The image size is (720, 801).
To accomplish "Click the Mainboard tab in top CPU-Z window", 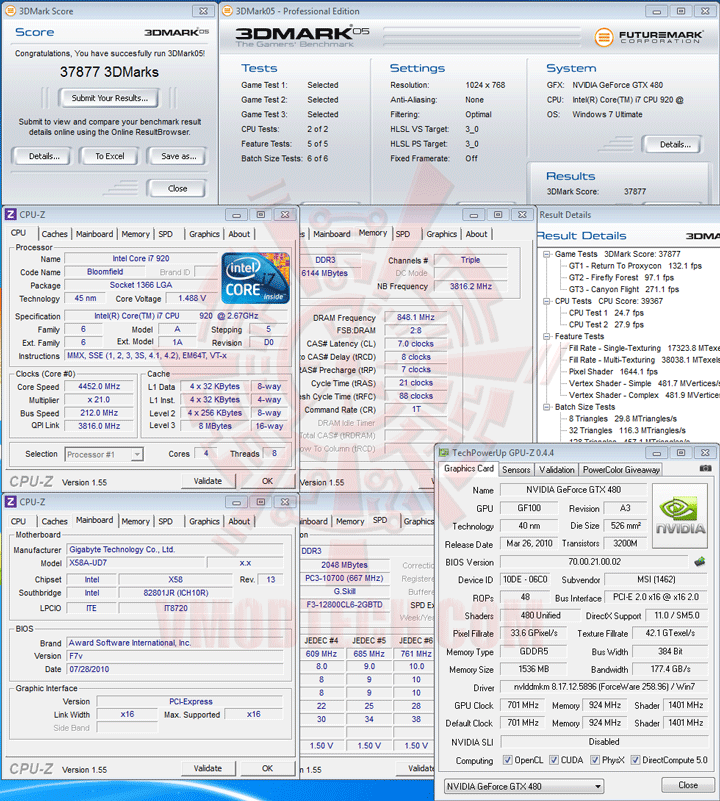I will [x=95, y=234].
